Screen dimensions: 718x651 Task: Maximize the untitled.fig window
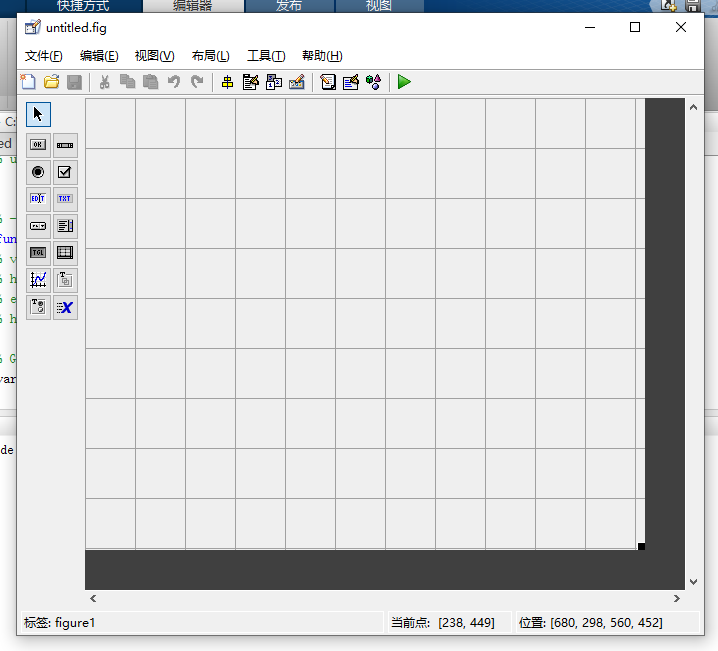tap(635, 27)
